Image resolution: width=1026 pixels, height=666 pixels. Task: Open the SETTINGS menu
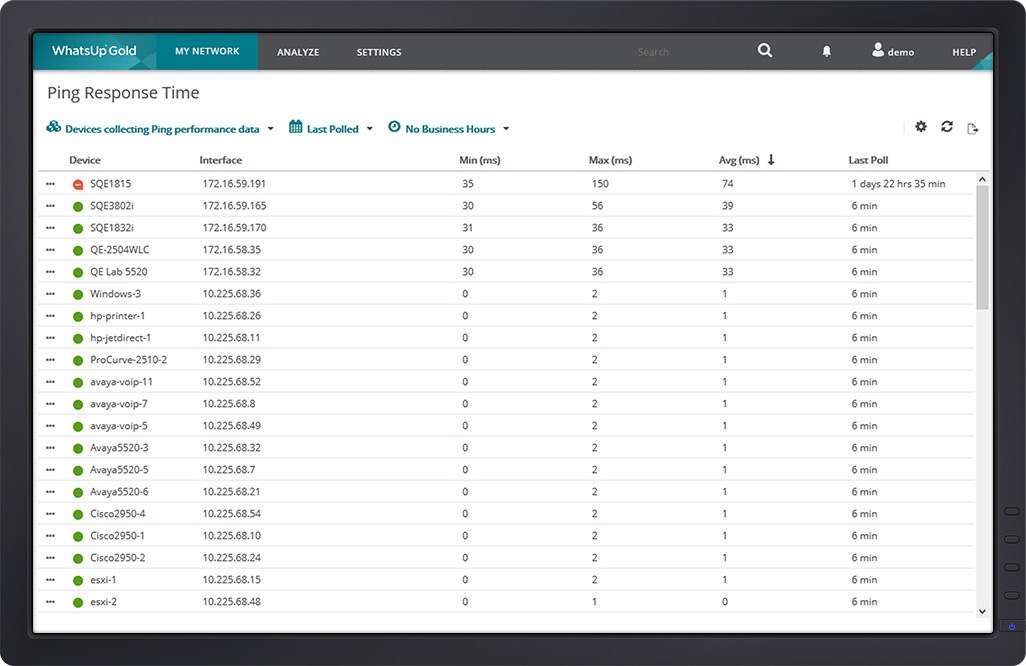[379, 52]
